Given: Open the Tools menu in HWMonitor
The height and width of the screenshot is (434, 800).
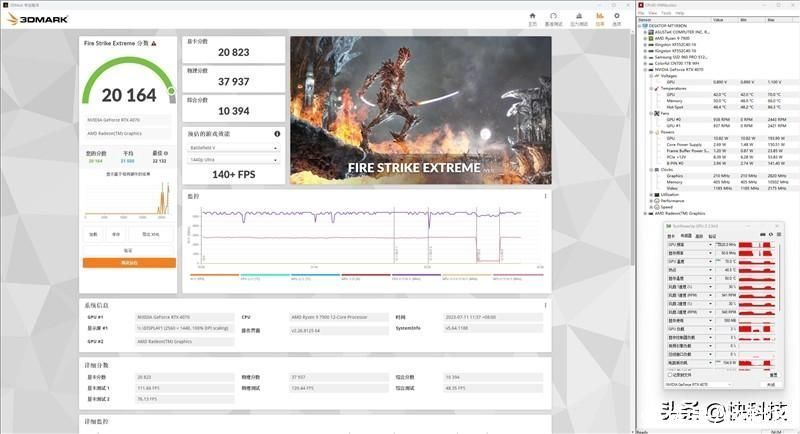Looking at the screenshot, I should pyautogui.click(x=666, y=13).
